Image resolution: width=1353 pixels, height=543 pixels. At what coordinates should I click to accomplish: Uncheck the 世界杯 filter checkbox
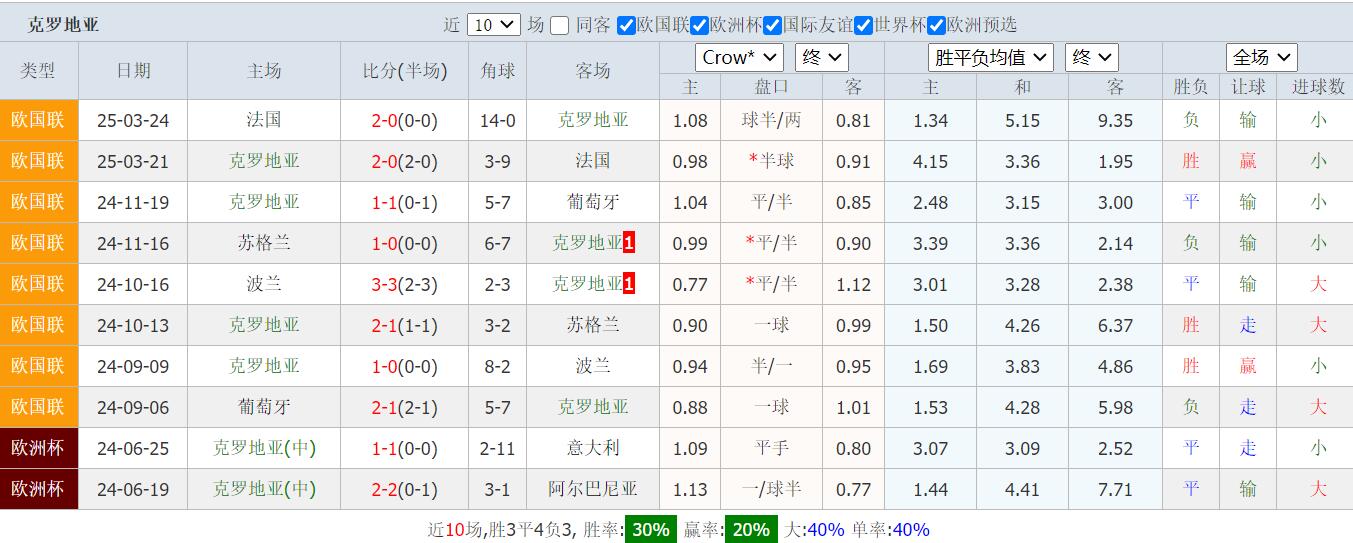coord(863,25)
